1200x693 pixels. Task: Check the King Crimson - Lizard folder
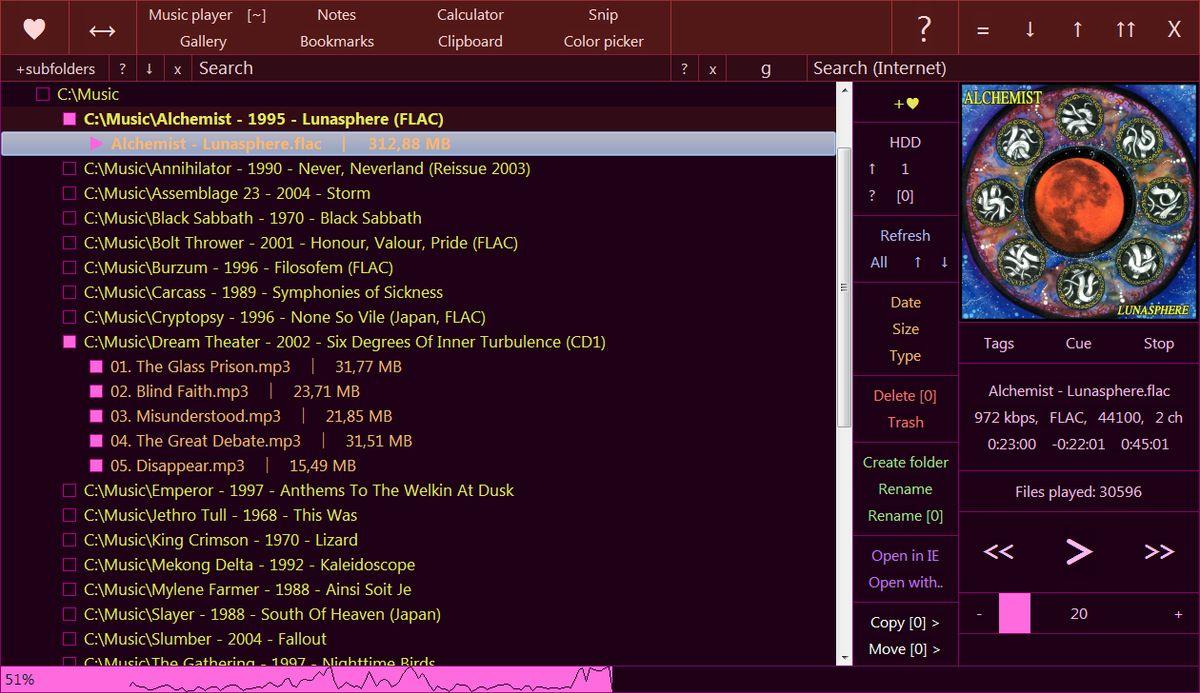[69, 540]
